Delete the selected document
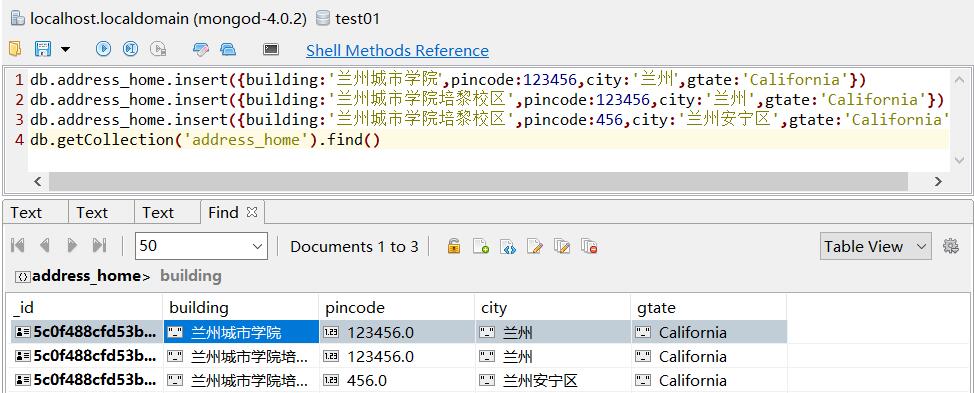This screenshot has width=974, height=393. 589,246
